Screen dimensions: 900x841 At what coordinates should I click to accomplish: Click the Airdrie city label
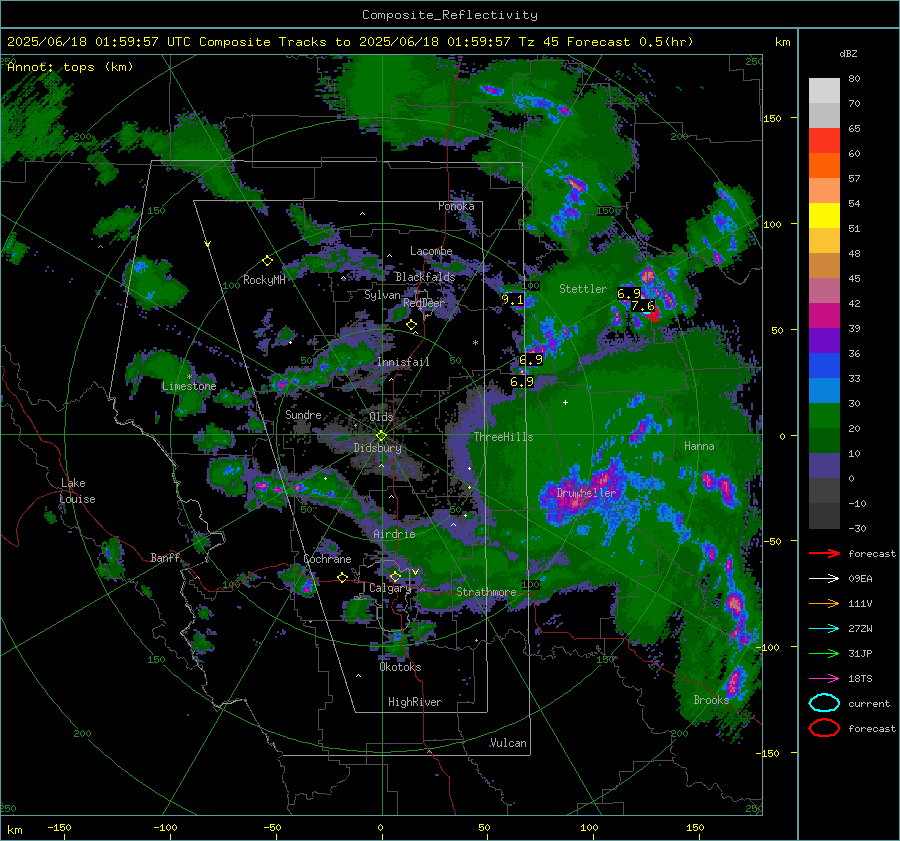click(x=394, y=534)
